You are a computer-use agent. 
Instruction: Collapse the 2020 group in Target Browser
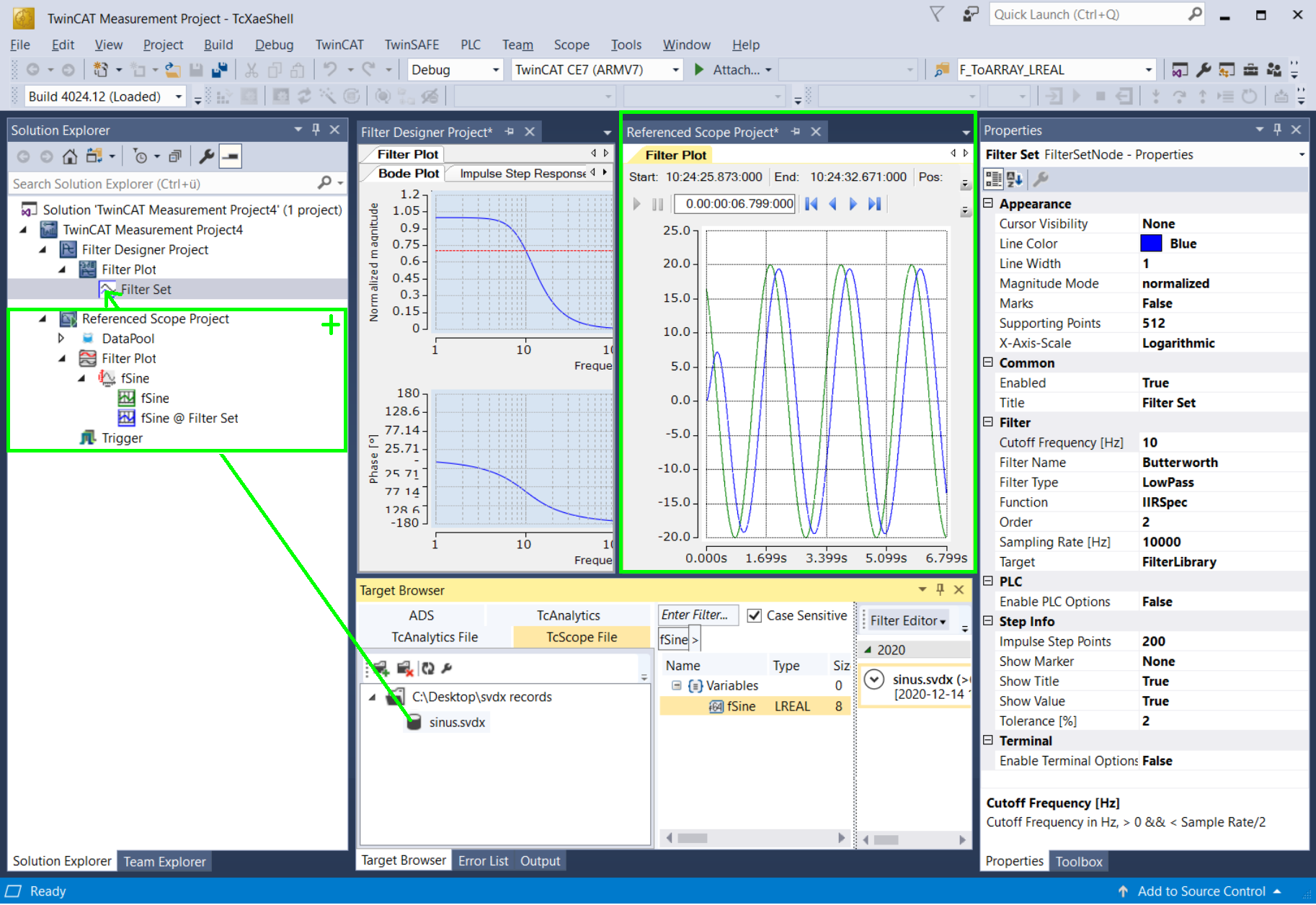(868, 650)
